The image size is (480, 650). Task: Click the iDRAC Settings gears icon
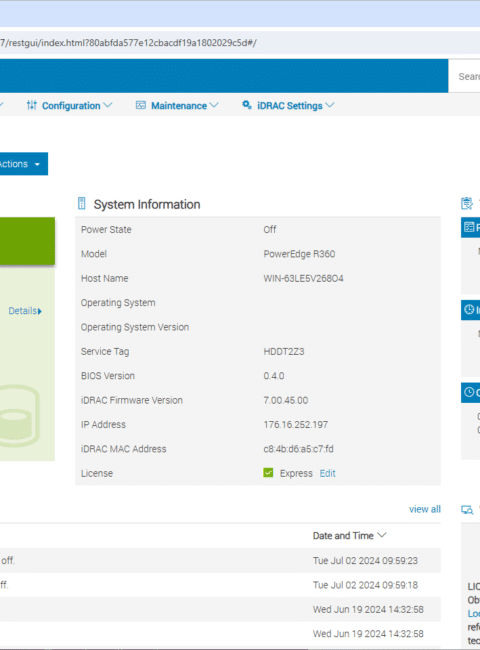247,105
